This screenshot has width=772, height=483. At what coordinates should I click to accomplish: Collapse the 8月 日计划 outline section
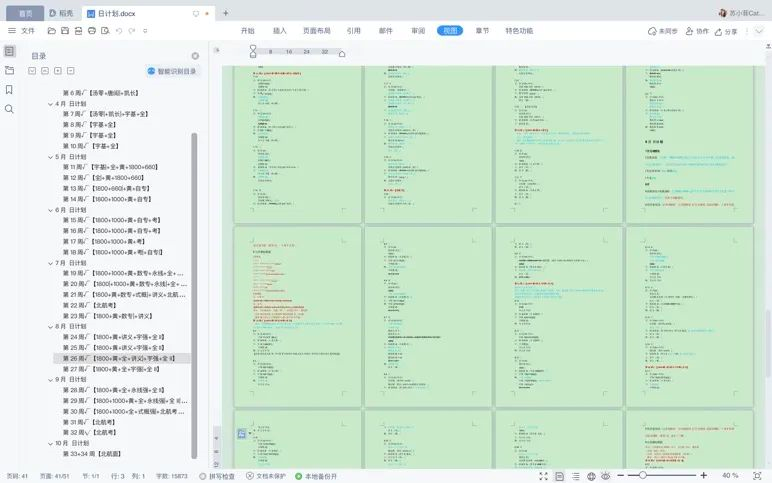tap(51, 327)
